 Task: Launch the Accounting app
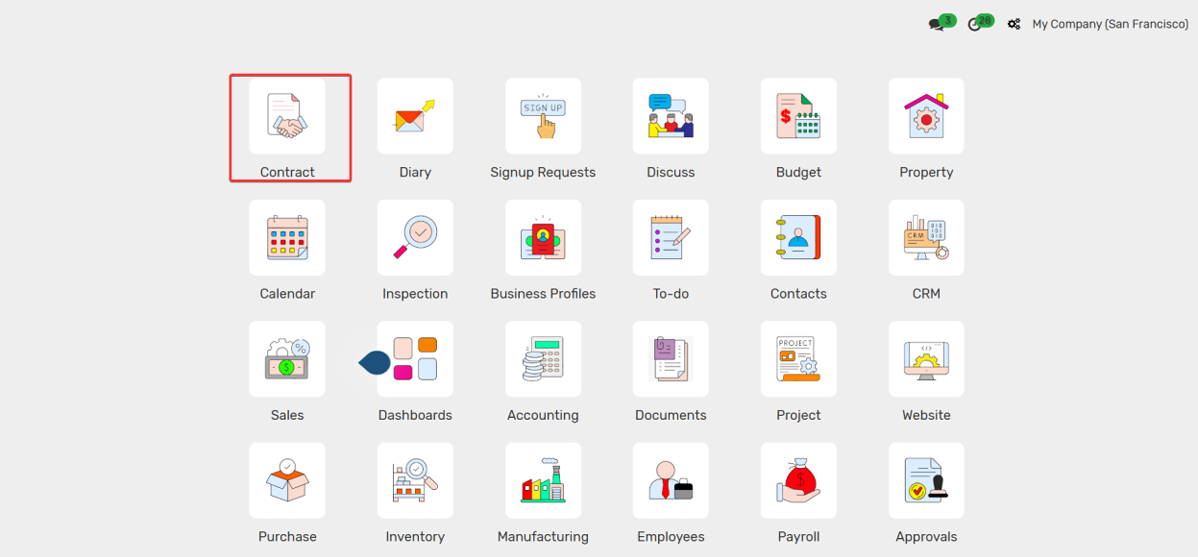543,359
